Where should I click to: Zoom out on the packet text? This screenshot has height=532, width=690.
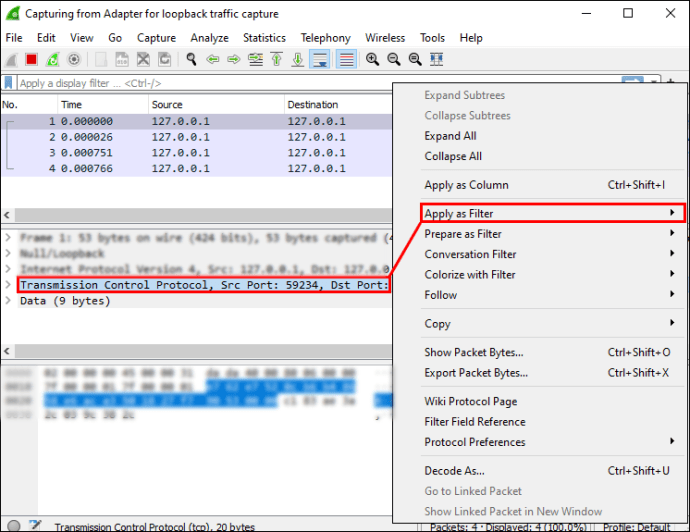(x=393, y=59)
